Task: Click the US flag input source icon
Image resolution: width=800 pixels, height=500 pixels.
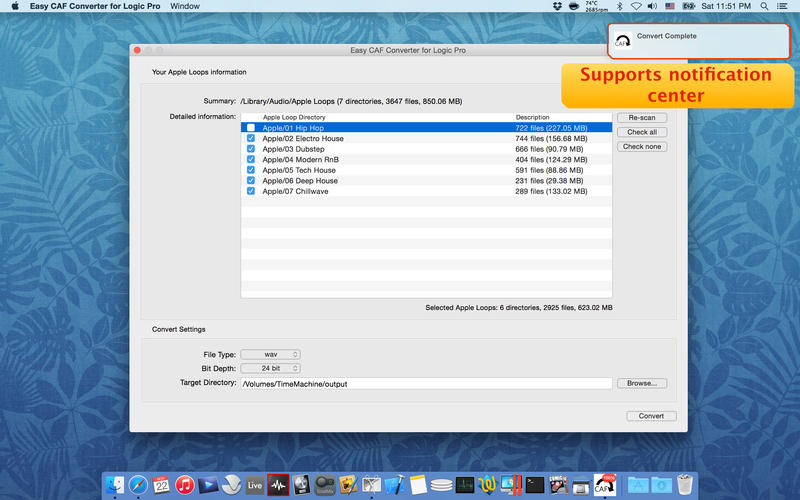Action: pos(670,6)
